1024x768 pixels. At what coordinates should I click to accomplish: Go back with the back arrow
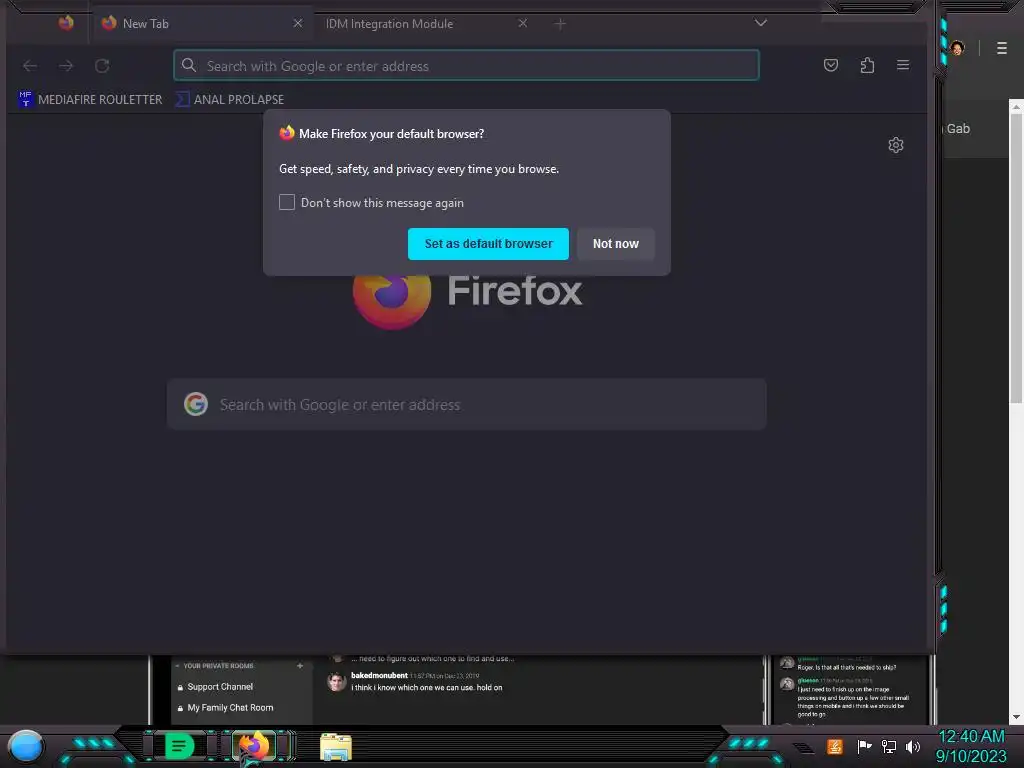[30, 66]
